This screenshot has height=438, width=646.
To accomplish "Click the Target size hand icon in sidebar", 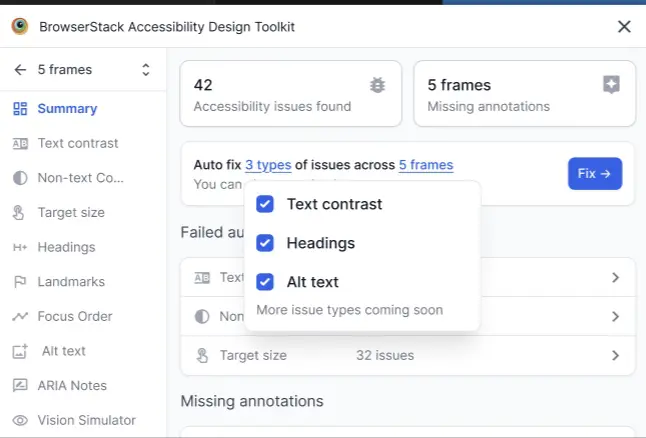I will [19, 213].
